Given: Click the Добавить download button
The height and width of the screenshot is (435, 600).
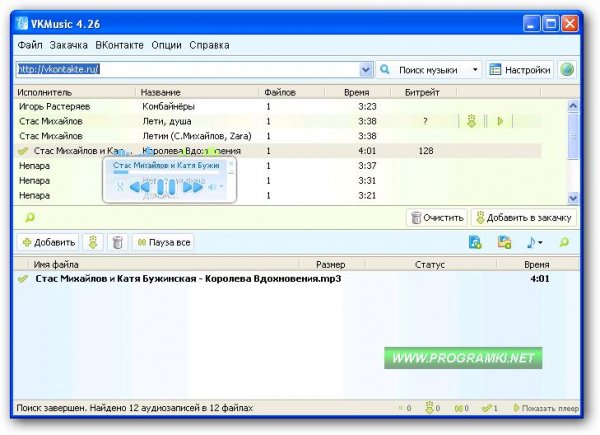Looking at the screenshot, I should point(48,243).
